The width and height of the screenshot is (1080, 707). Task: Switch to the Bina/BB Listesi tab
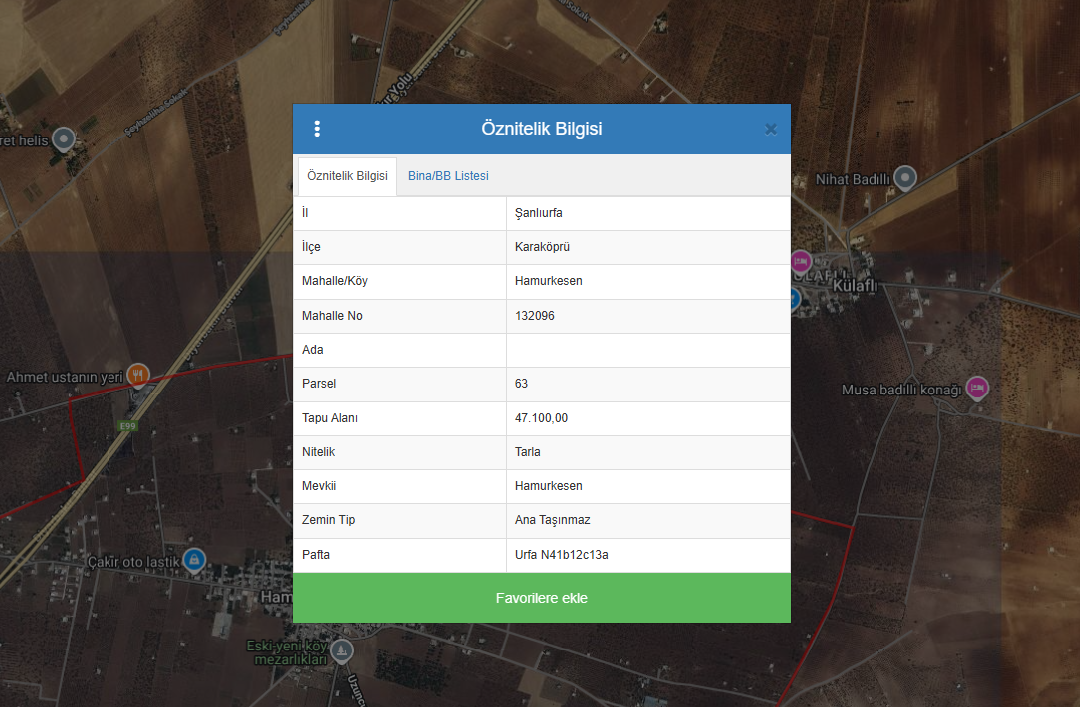pyautogui.click(x=448, y=176)
